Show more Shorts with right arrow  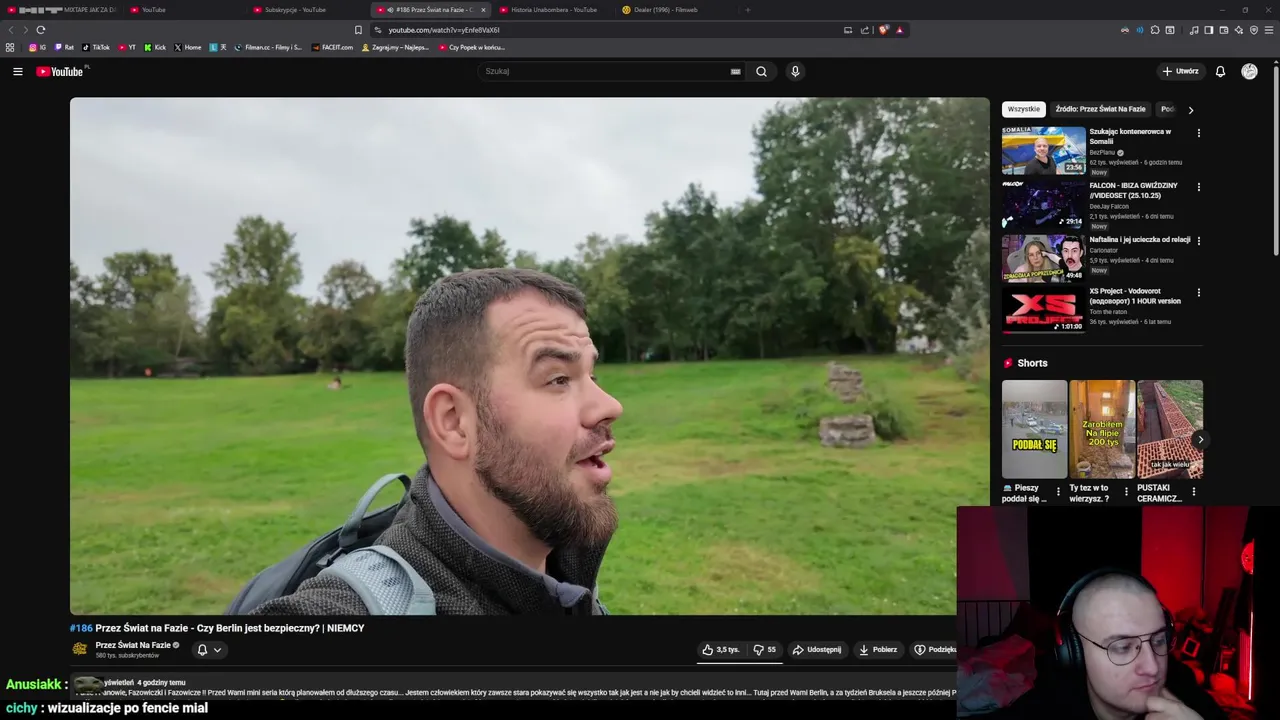coord(1200,439)
